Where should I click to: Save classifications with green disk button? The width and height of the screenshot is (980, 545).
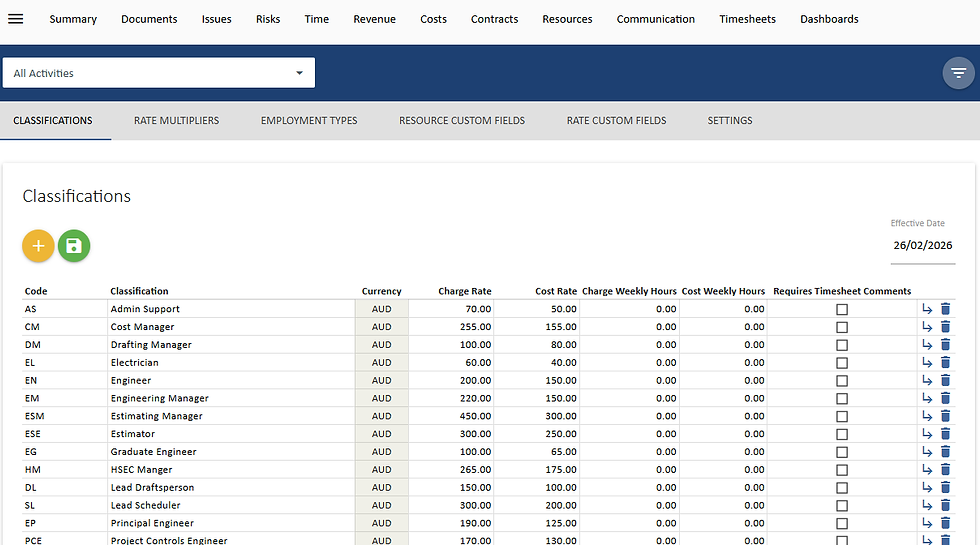pyautogui.click(x=74, y=246)
